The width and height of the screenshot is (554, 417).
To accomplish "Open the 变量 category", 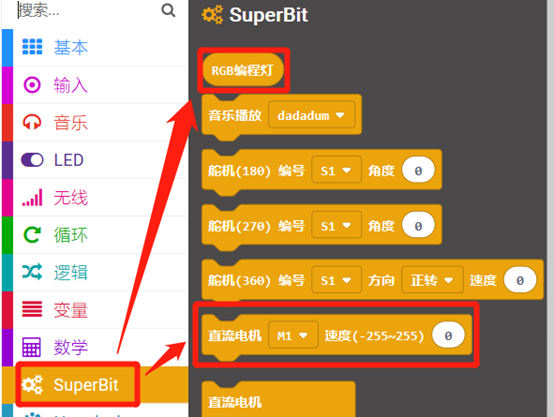I will pos(95,310).
